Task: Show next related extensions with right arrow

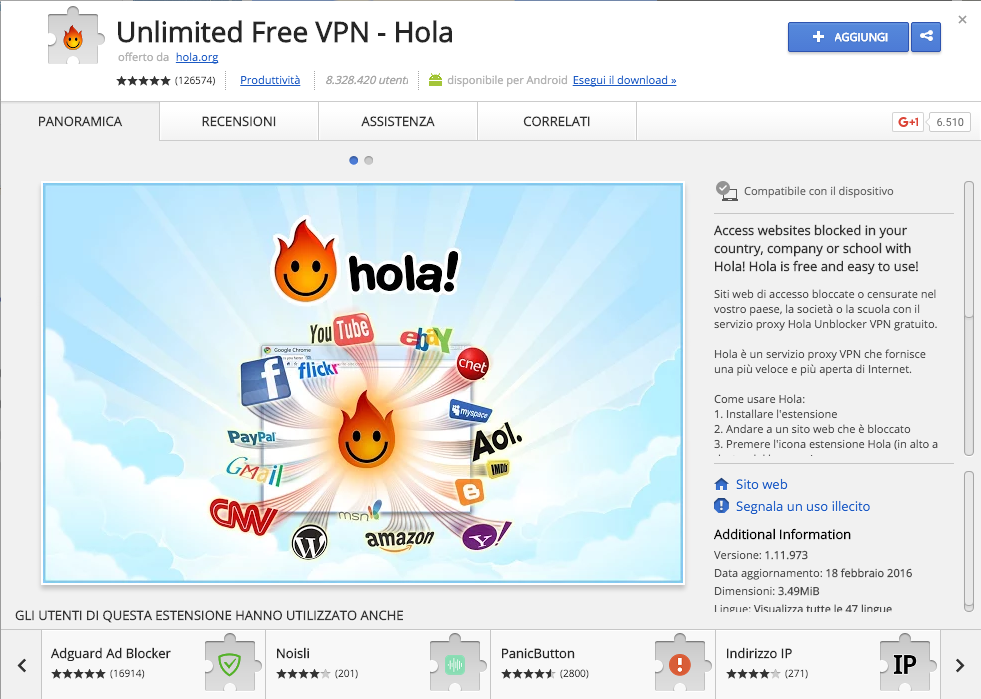Action: click(x=960, y=665)
